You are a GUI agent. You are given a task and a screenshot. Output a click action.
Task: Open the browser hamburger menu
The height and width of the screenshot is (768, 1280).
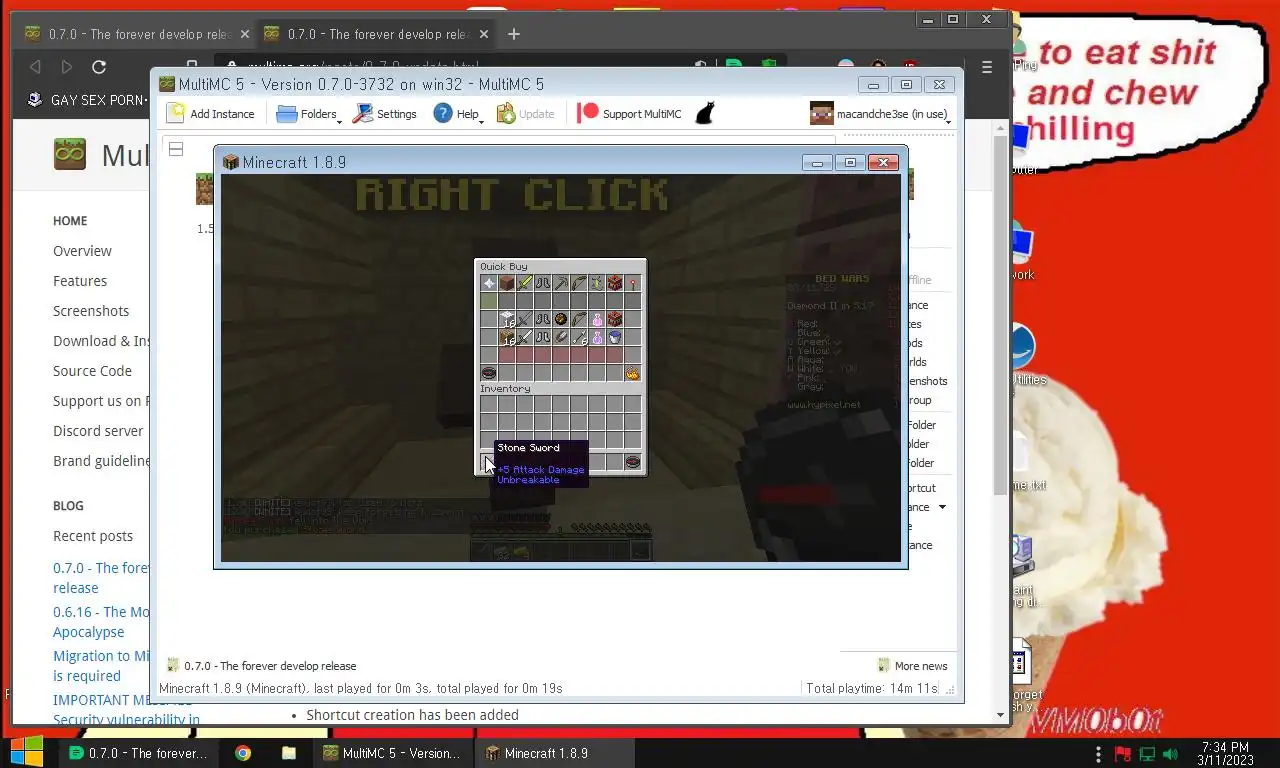coord(987,67)
